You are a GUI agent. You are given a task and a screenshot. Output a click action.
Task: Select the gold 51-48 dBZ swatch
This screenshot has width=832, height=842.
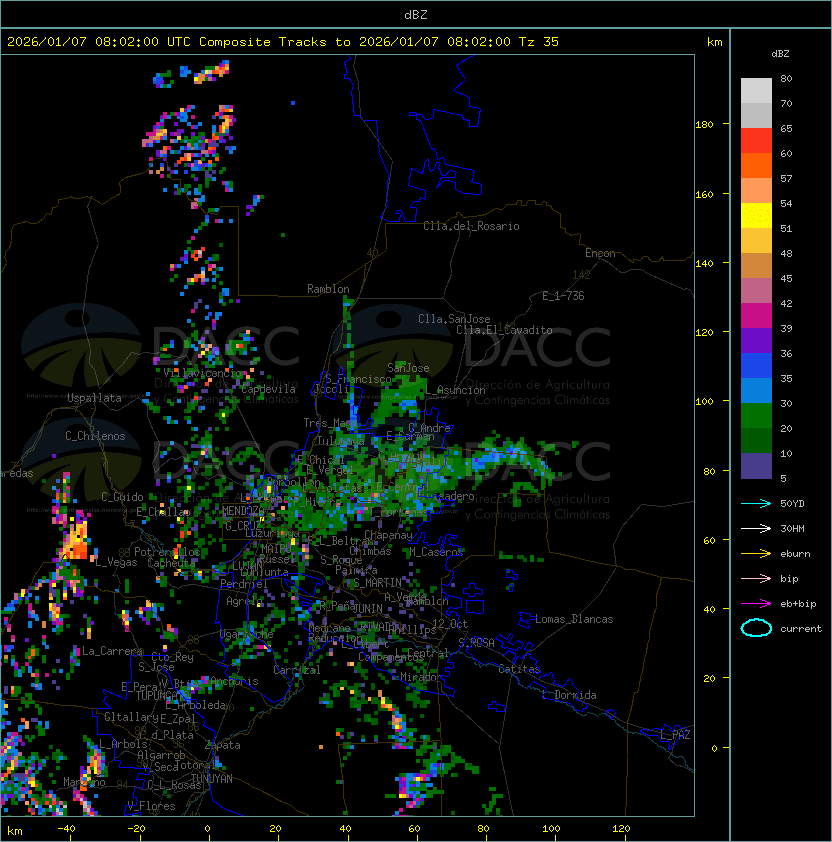pos(756,241)
